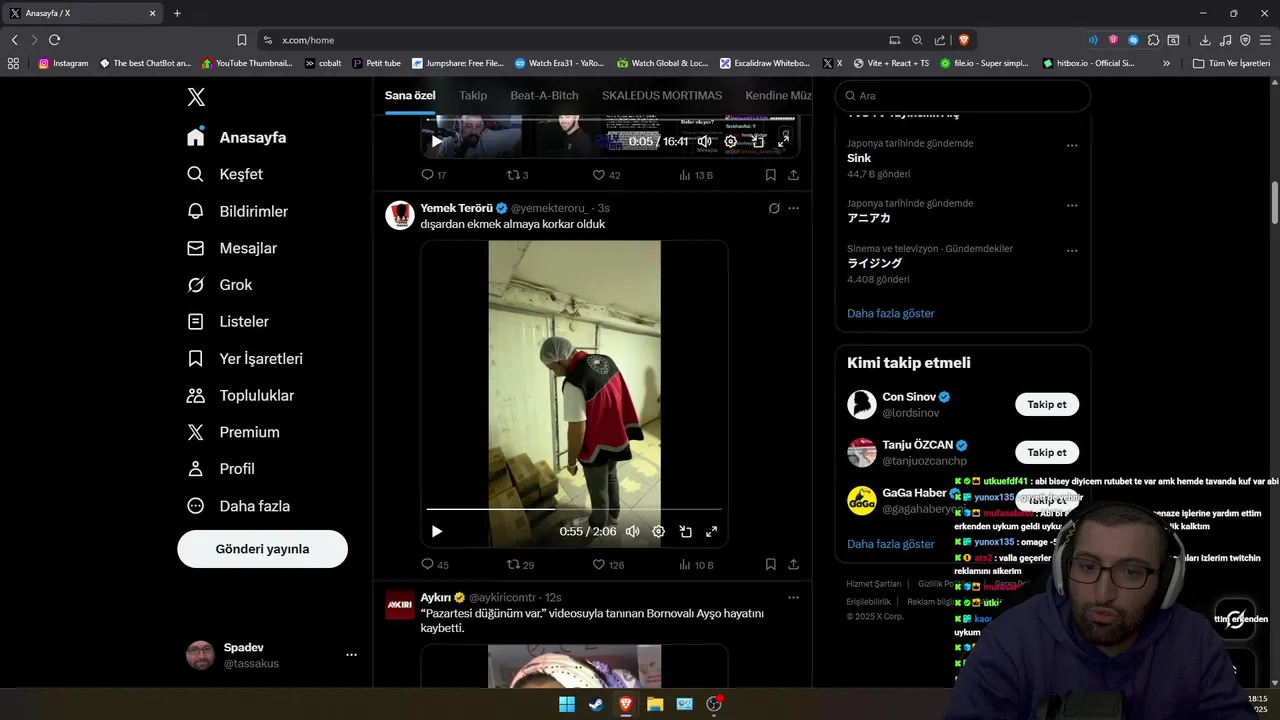
Task: Reply to top post (17)
Action: (434, 175)
